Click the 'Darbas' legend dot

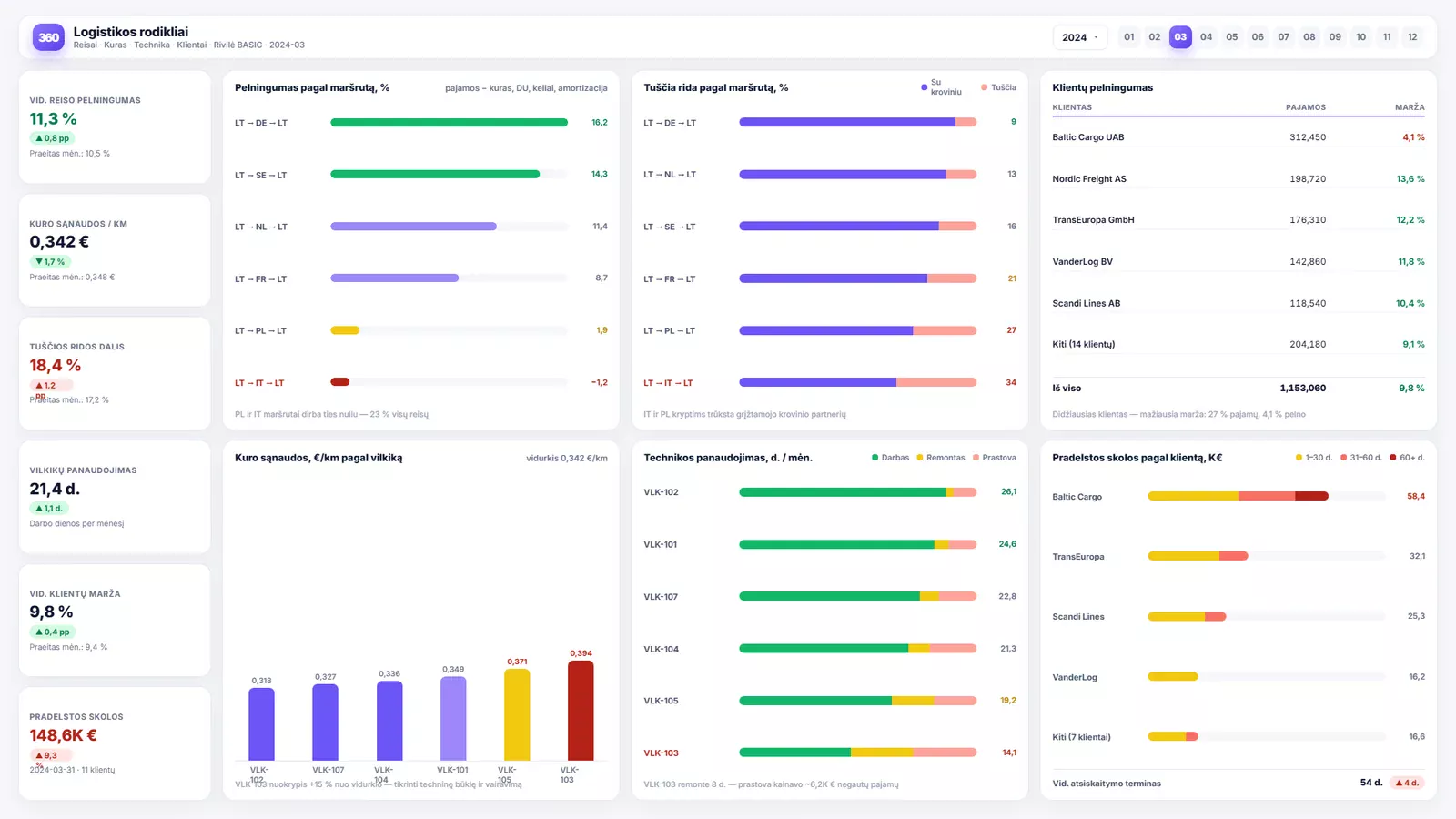click(875, 458)
